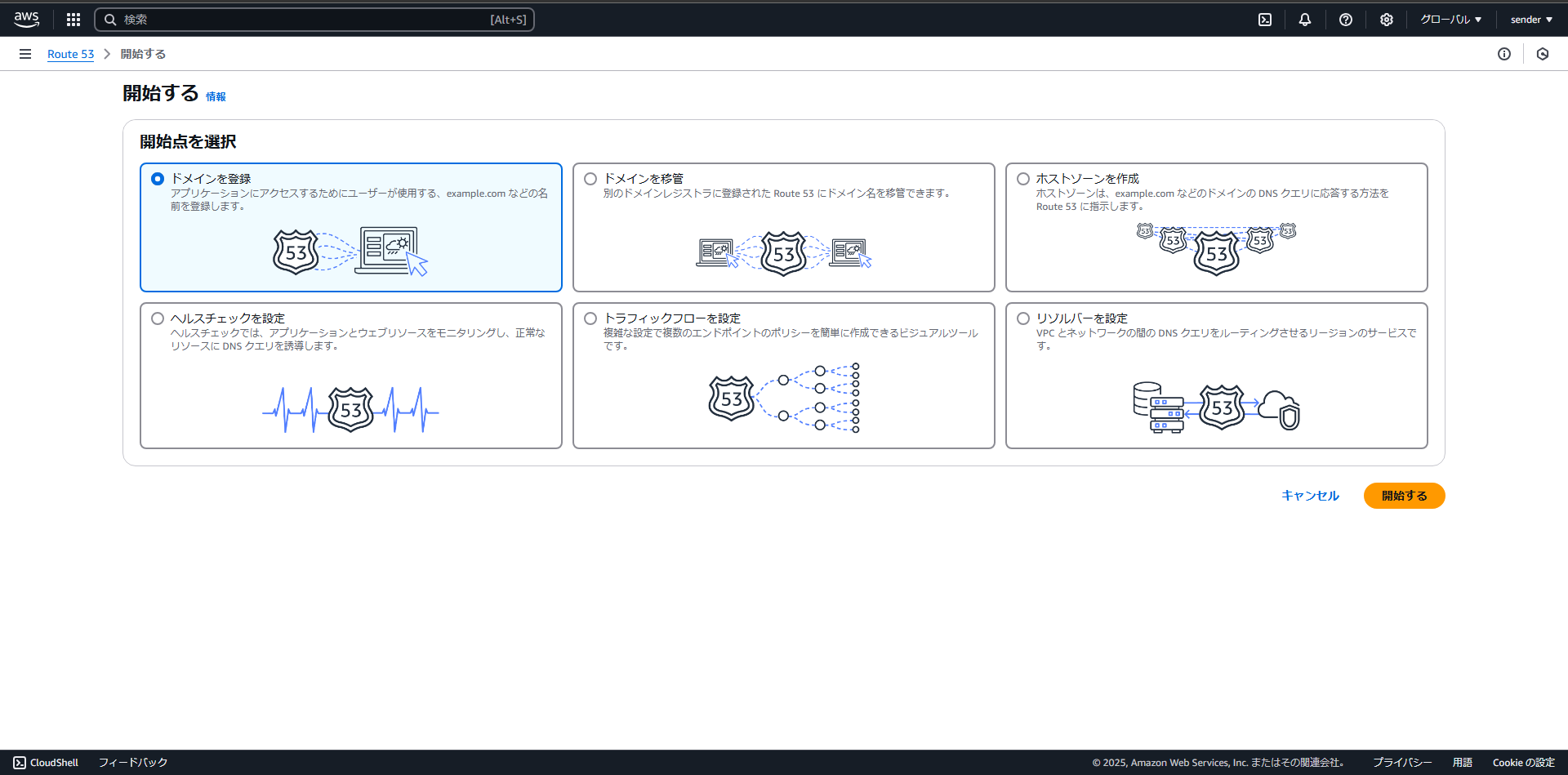Open the hamburger navigation menu
The image size is (1568, 775).
coord(25,54)
